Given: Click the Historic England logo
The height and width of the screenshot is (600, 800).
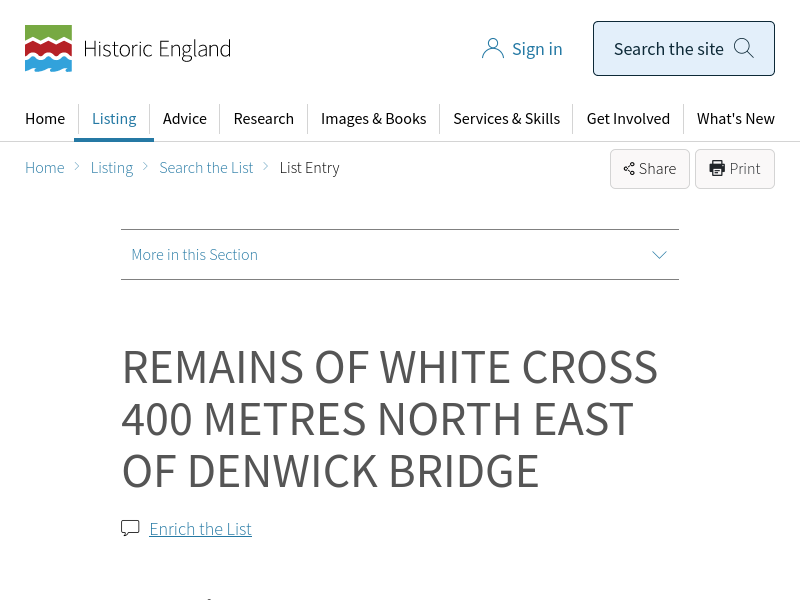Looking at the screenshot, I should coord(128,49).
